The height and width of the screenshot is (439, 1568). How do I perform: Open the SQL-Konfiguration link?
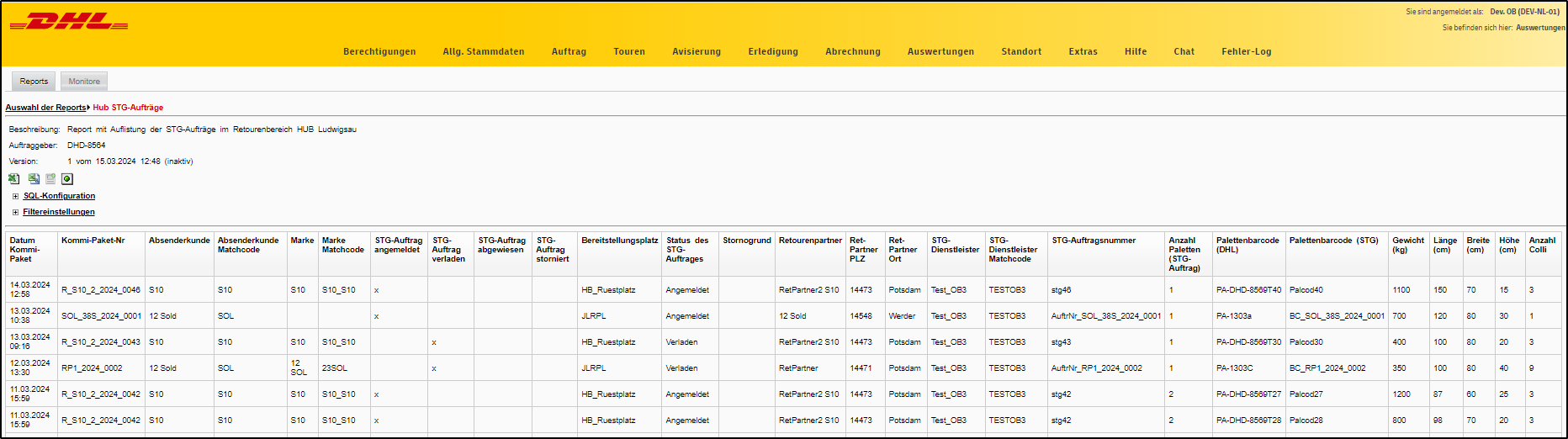(x=59, y=196)
